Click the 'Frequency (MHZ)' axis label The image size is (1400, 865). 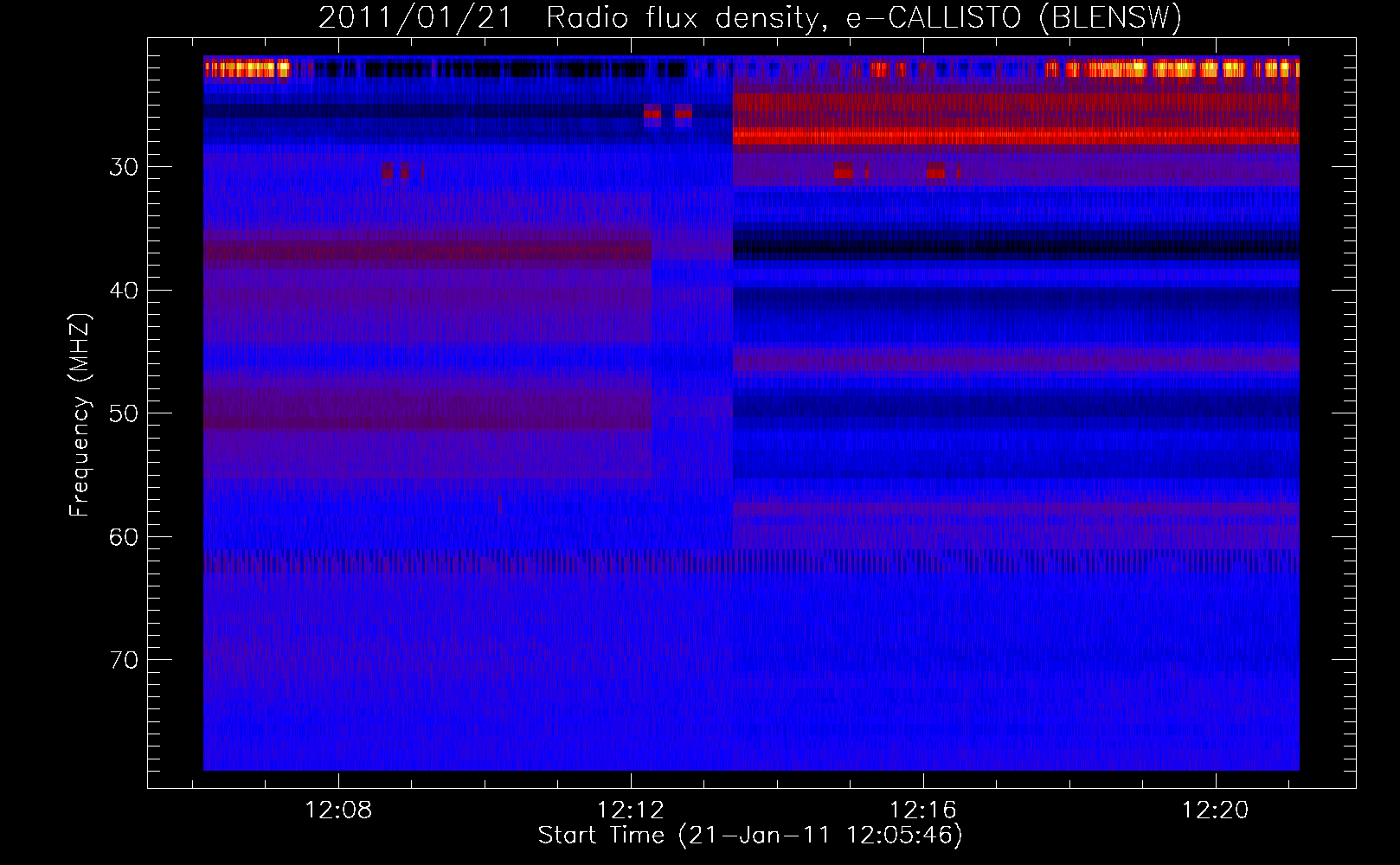coord(80,416)
